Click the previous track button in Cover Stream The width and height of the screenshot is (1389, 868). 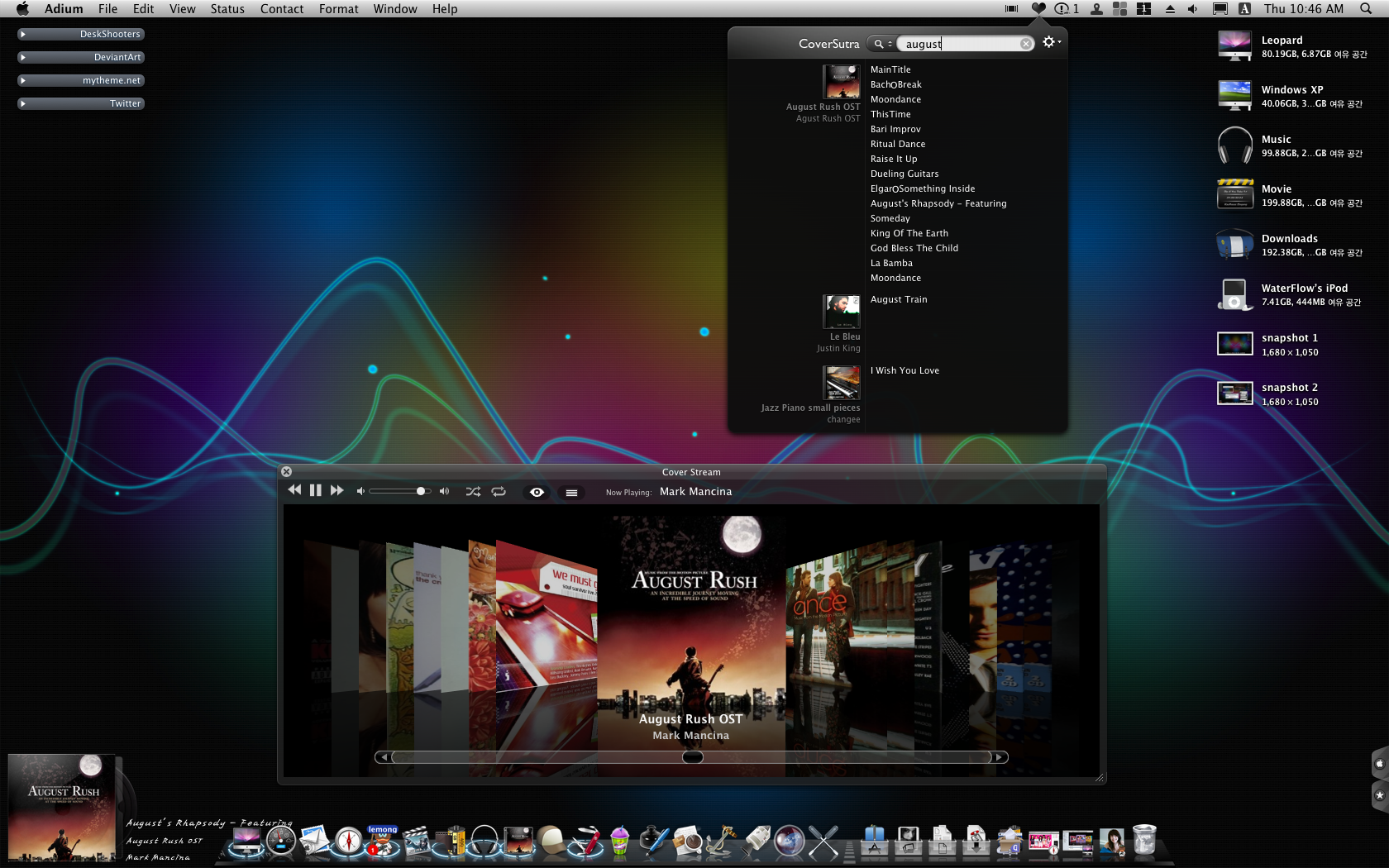tap(294, 490)
